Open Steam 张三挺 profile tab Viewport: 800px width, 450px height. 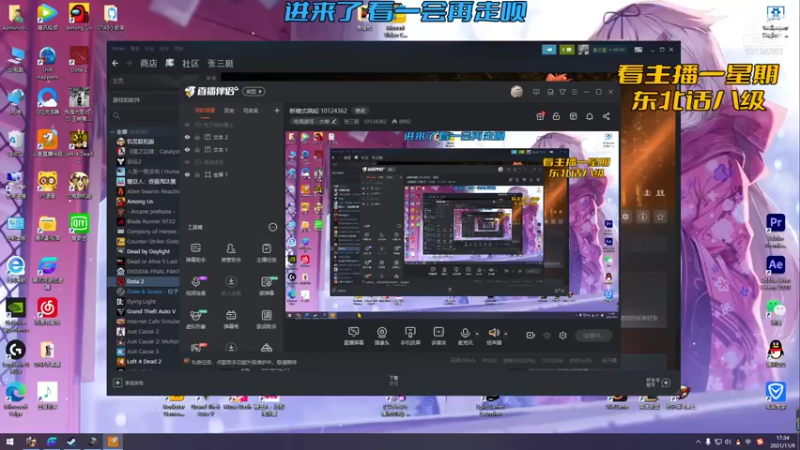[220, 63]
